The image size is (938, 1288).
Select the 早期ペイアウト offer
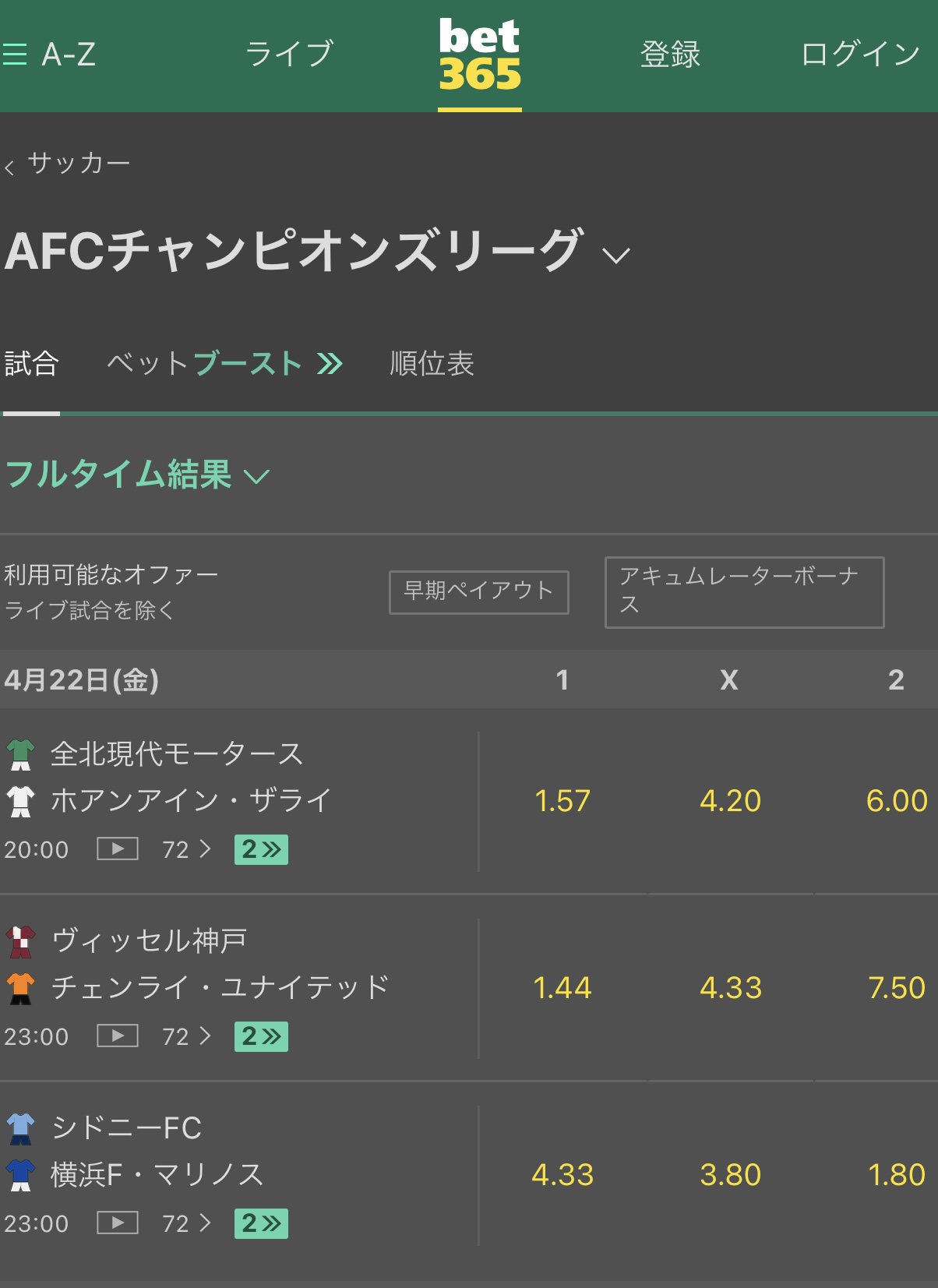pyautogui.click(x=479, y=592)
